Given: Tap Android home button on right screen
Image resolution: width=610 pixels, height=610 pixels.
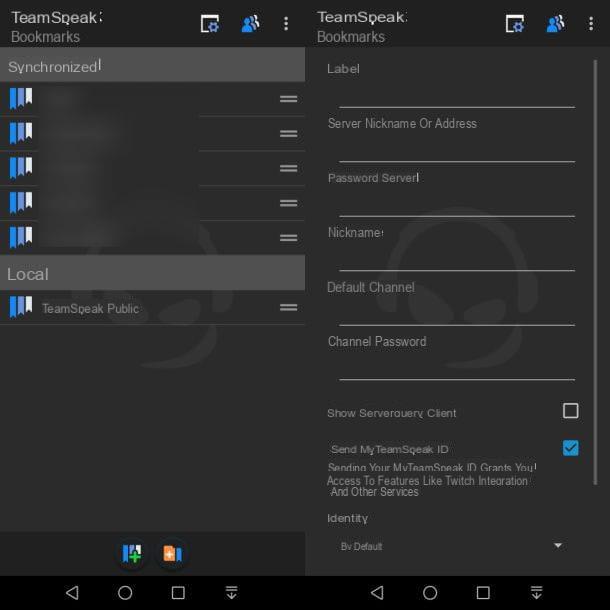Looking at the screenshot, I should [x=430, y=592].
